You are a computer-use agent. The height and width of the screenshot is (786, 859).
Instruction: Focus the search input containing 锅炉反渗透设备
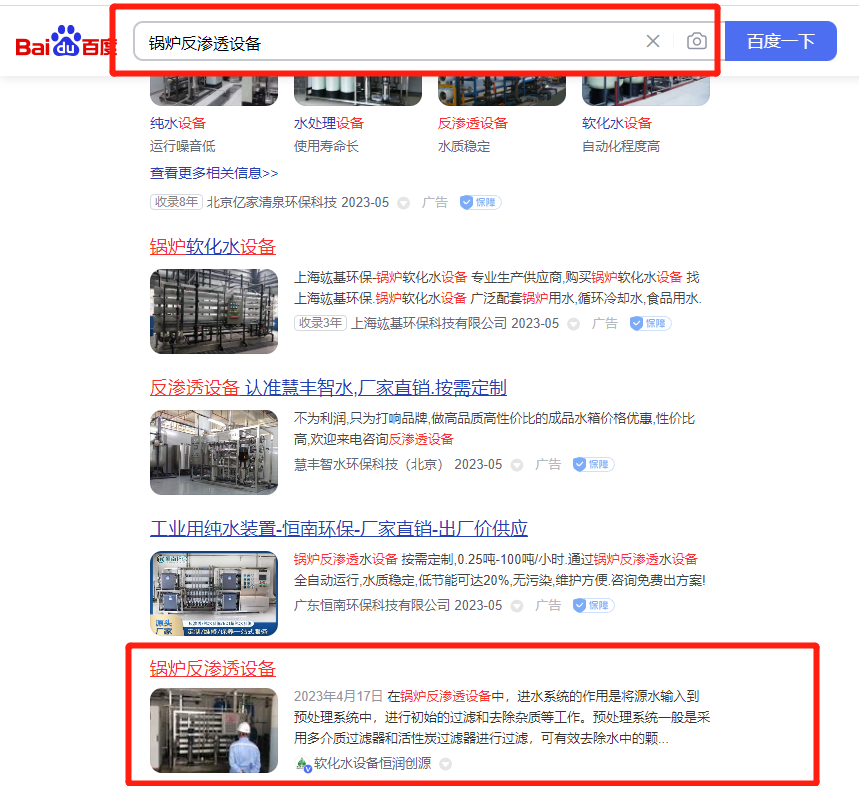pyautogui.click(x=390, y=42)
